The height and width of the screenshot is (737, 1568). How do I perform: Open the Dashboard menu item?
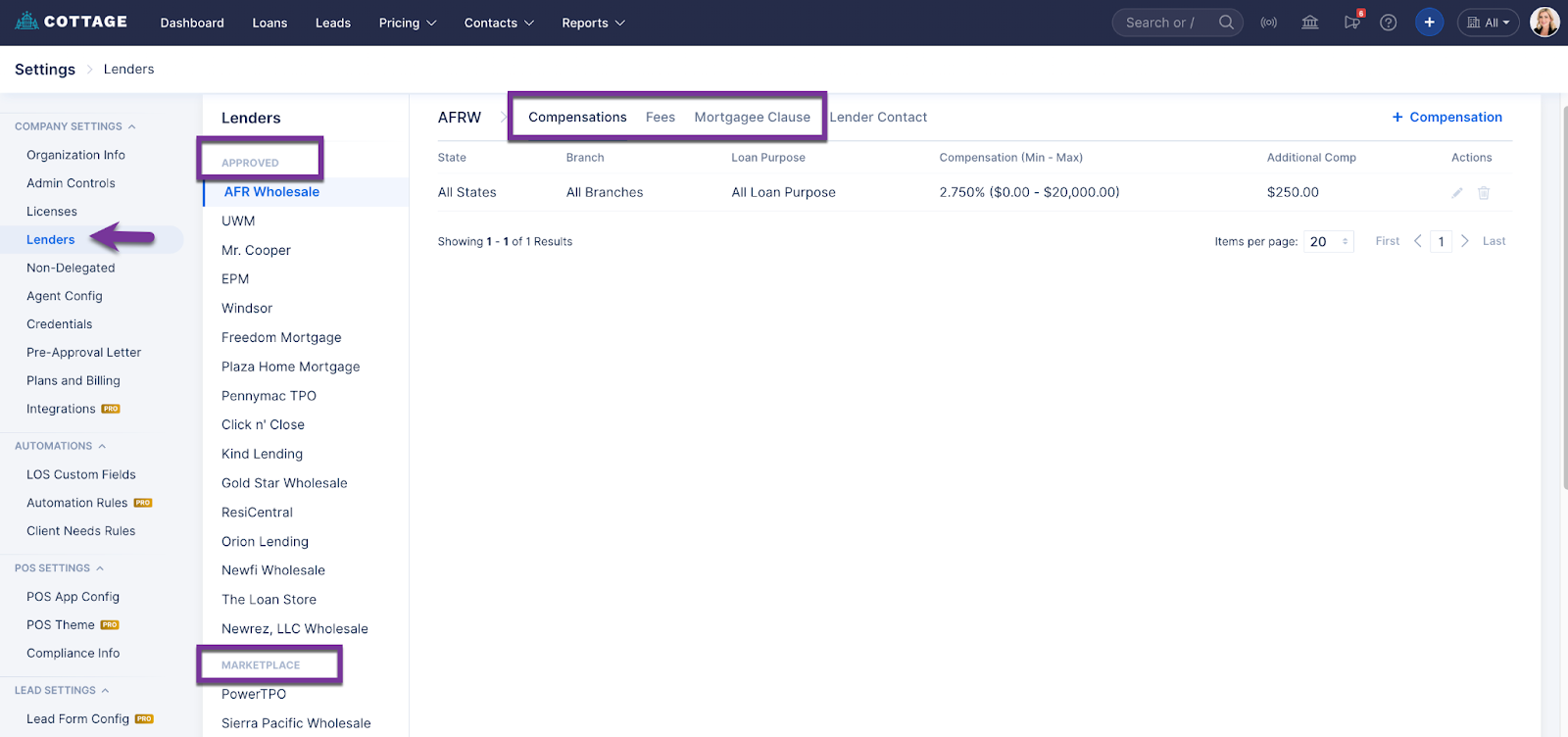tap(192, 23)
